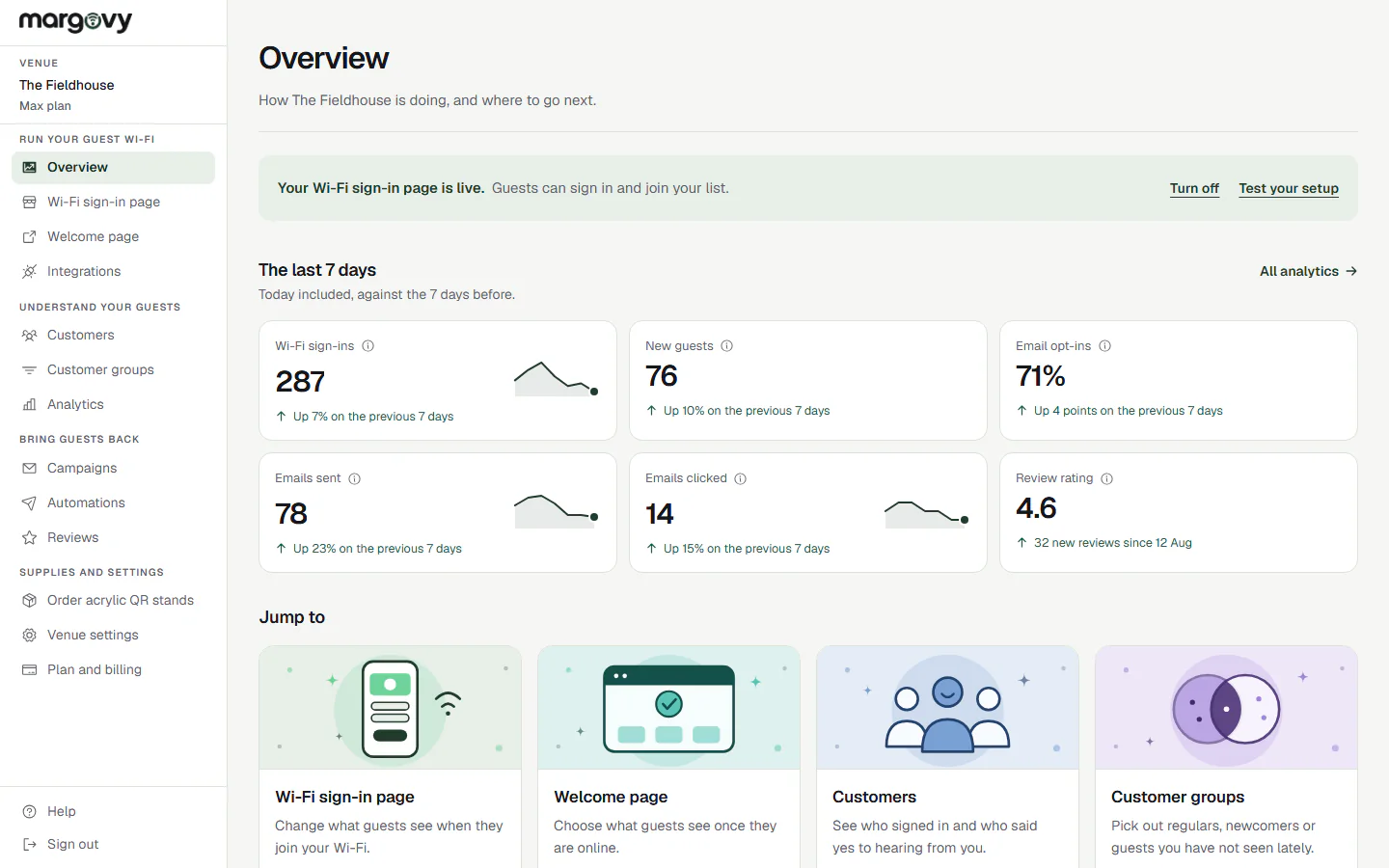Screen dimensions: 1389x868
Task: Click the Max plan label
Action: 45,106
